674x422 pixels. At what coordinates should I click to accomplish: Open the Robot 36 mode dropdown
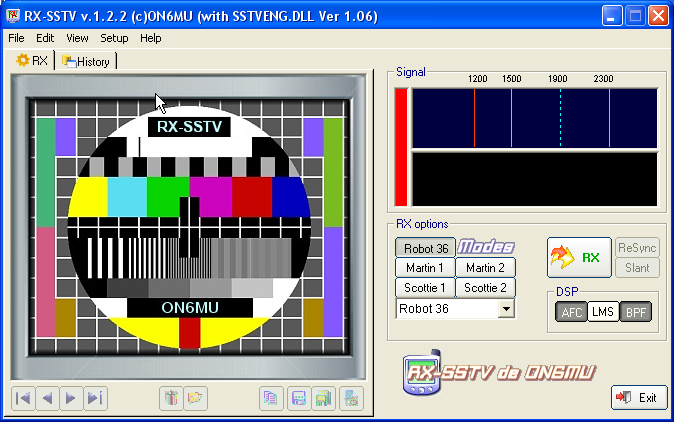[x=506, y=309]
